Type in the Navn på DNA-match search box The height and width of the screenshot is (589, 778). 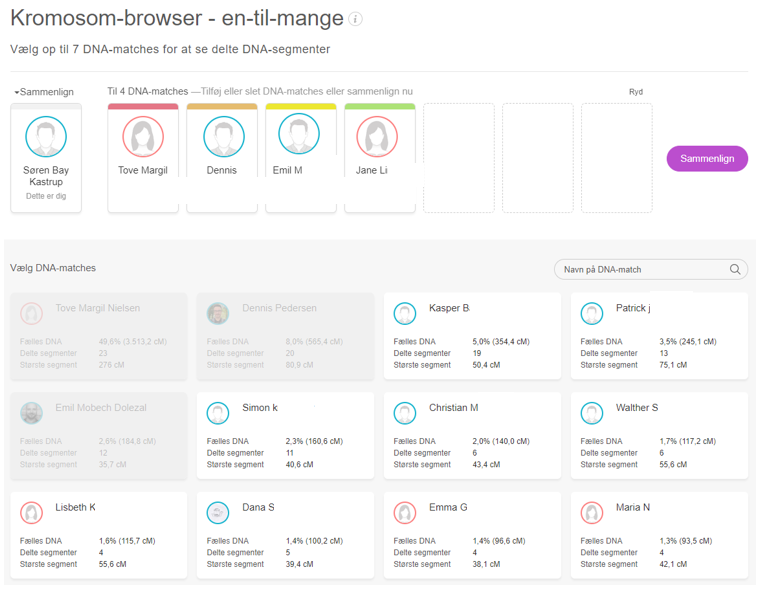tap(640, 269)
